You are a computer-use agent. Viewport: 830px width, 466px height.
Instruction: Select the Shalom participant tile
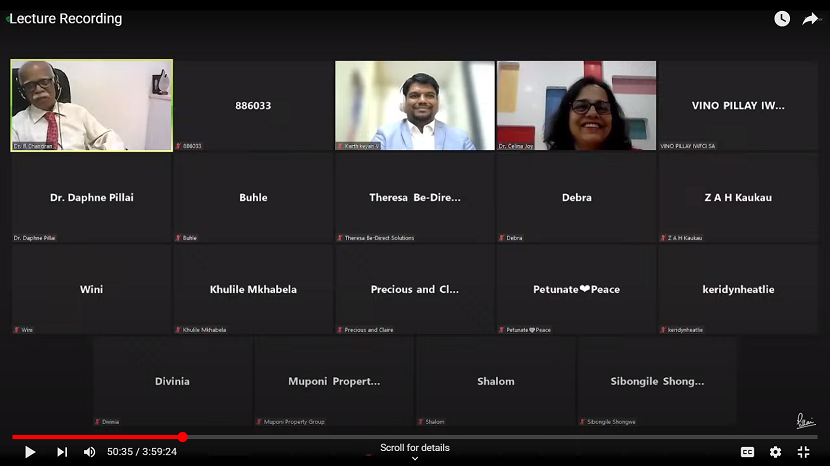click(x=495, y=381)
